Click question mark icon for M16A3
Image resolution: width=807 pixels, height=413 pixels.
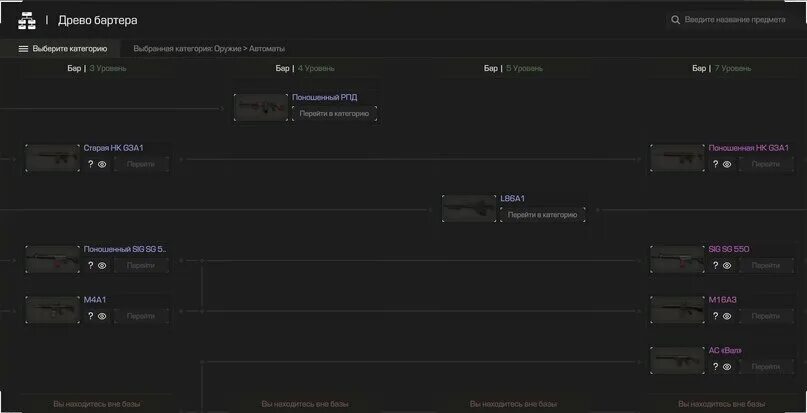[x=715, y=316]
